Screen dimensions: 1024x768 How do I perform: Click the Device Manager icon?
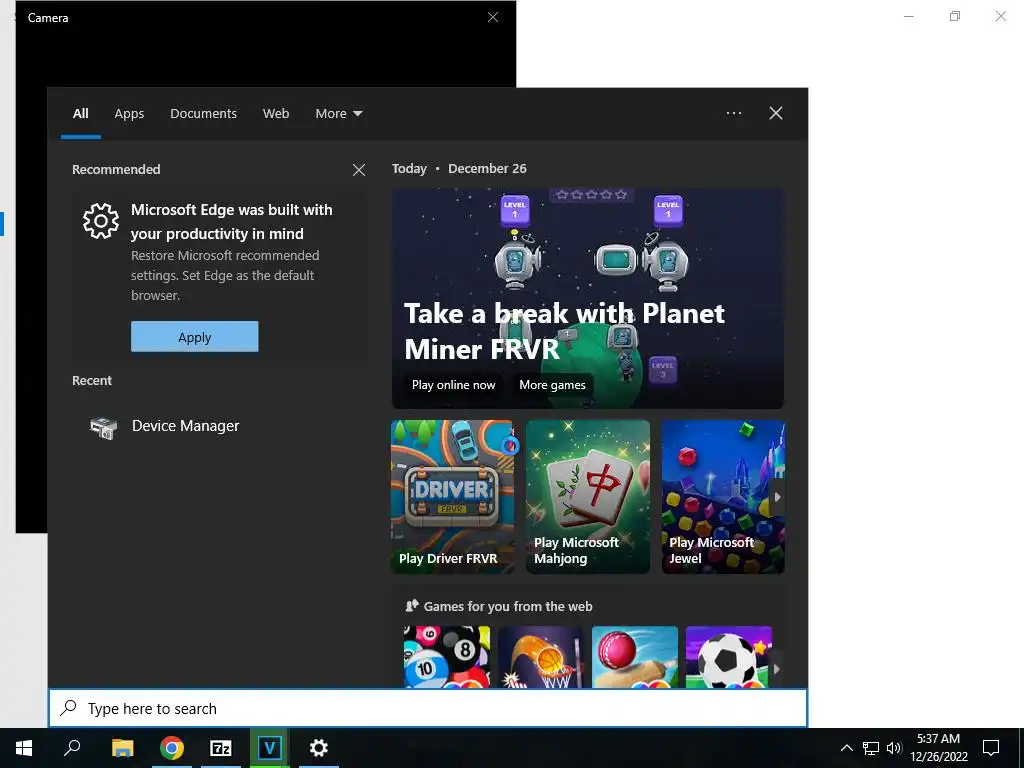103,427
